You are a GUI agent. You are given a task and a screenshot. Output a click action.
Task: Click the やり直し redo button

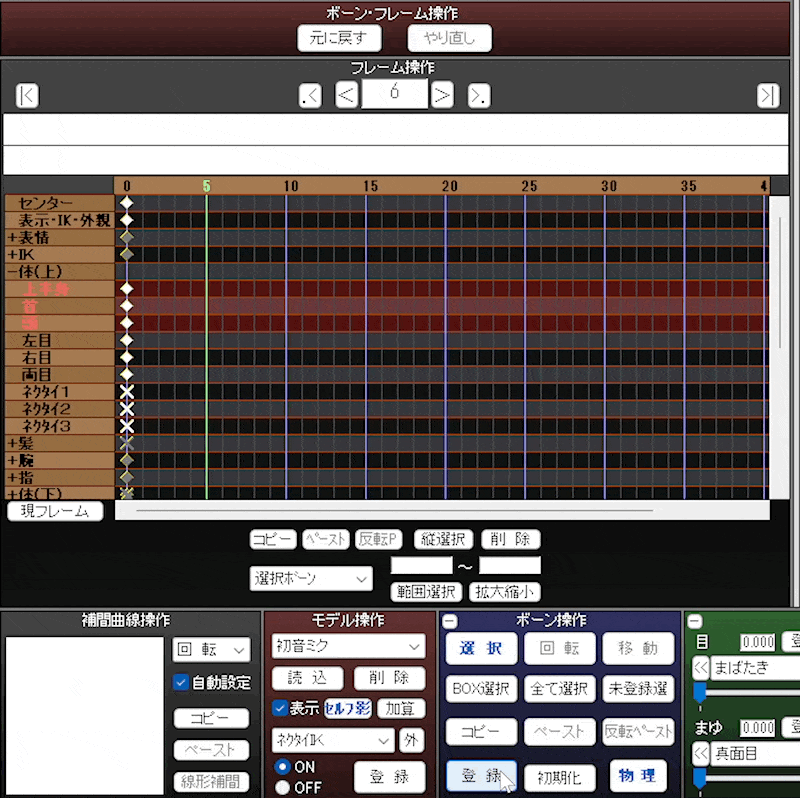point(449,38)
